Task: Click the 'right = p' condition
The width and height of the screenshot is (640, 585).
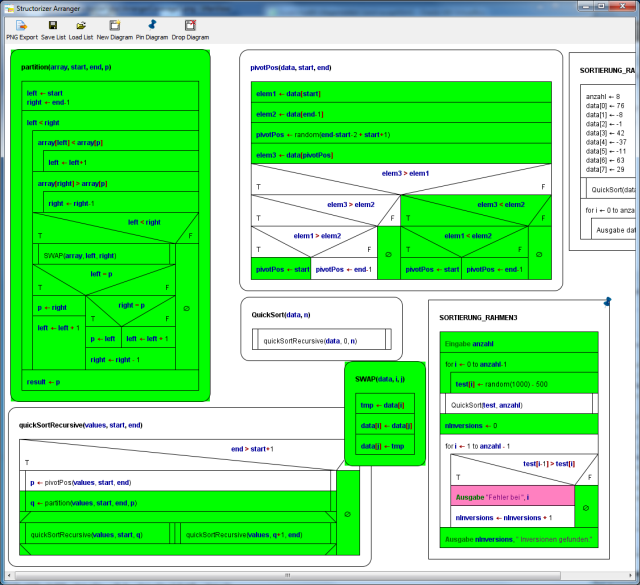Action: pos(131,305)
